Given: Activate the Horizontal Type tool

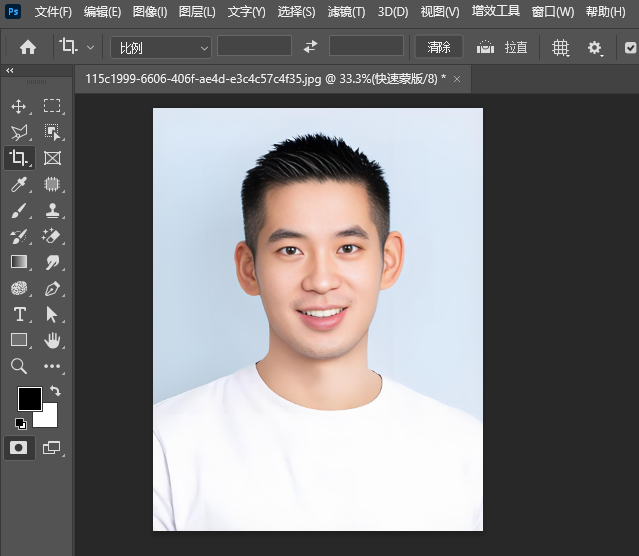Looking at the screenshot, I should click(x=18, y=314).
